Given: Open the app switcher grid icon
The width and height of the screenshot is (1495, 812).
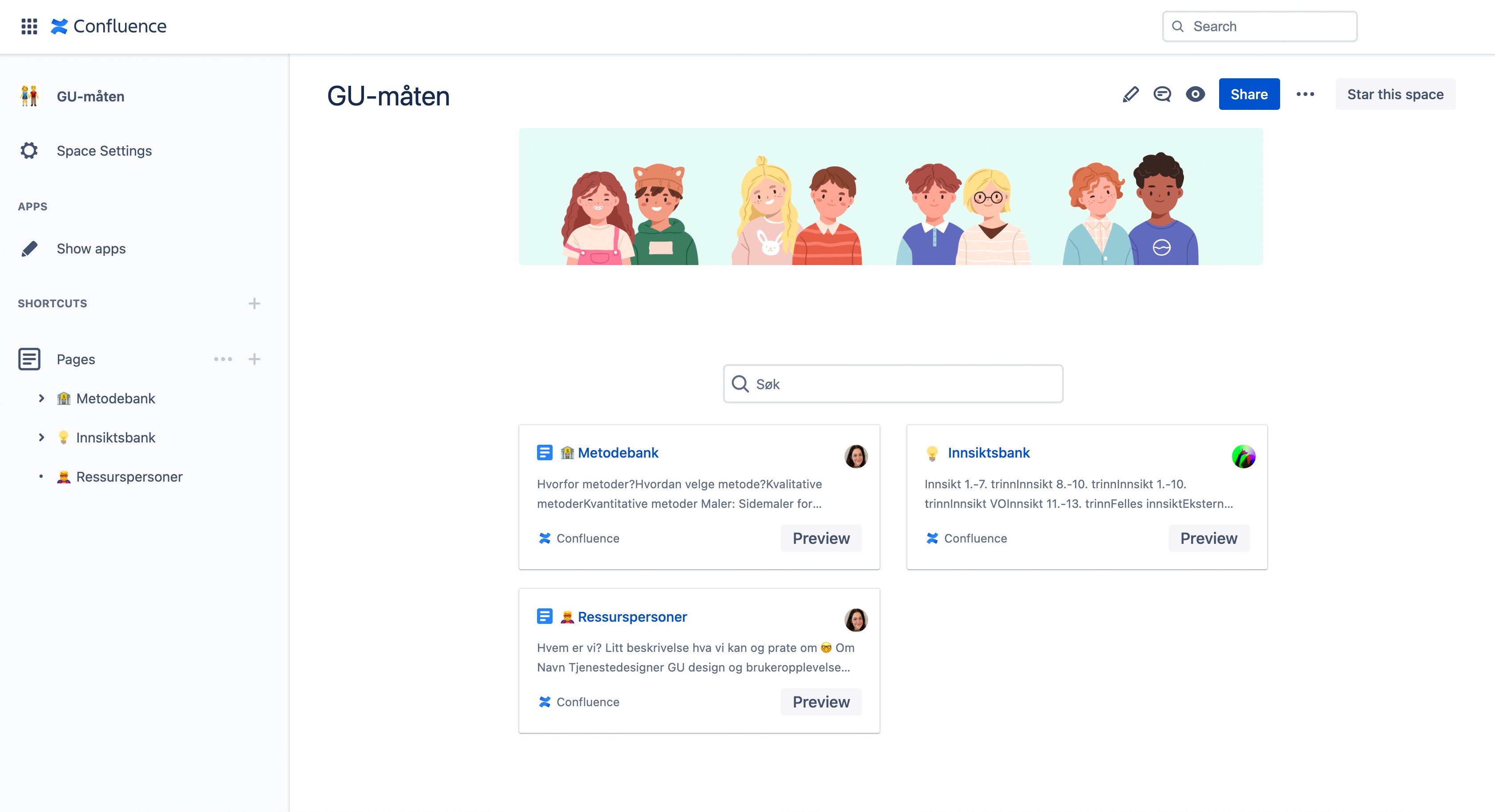Looking at the screenshot, I should [29, 26].
